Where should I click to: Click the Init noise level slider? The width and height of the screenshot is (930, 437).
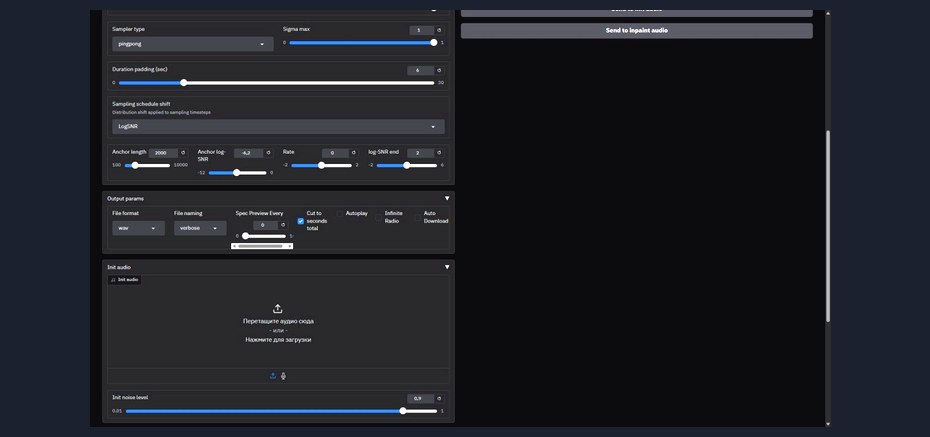pyautogui.click(x=281, y=411)
